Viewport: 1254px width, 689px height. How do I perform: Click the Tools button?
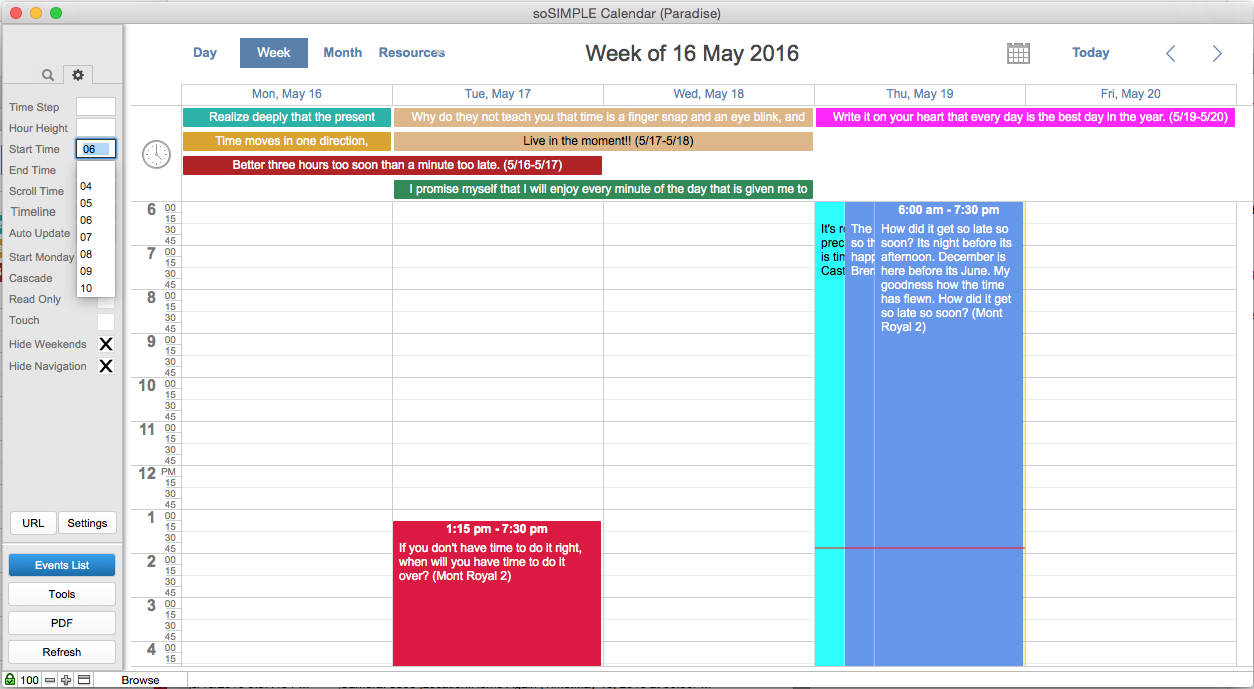click(x=62, y=594)
